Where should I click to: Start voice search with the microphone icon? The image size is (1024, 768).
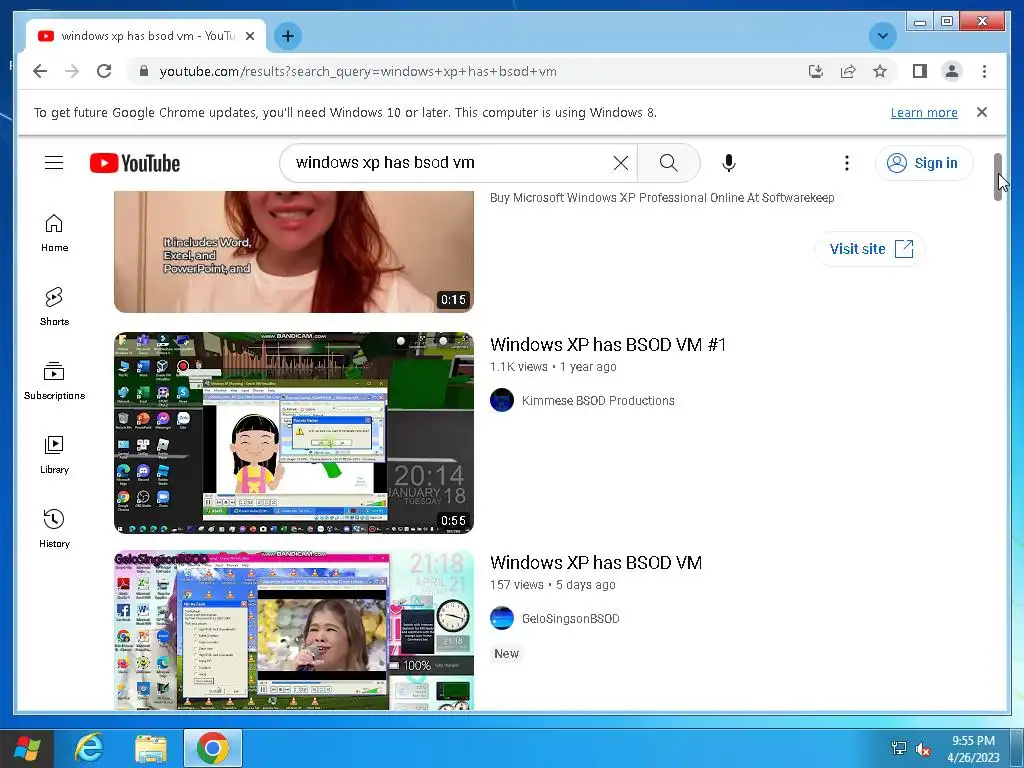pyautogui.click(x=729, y=163)
